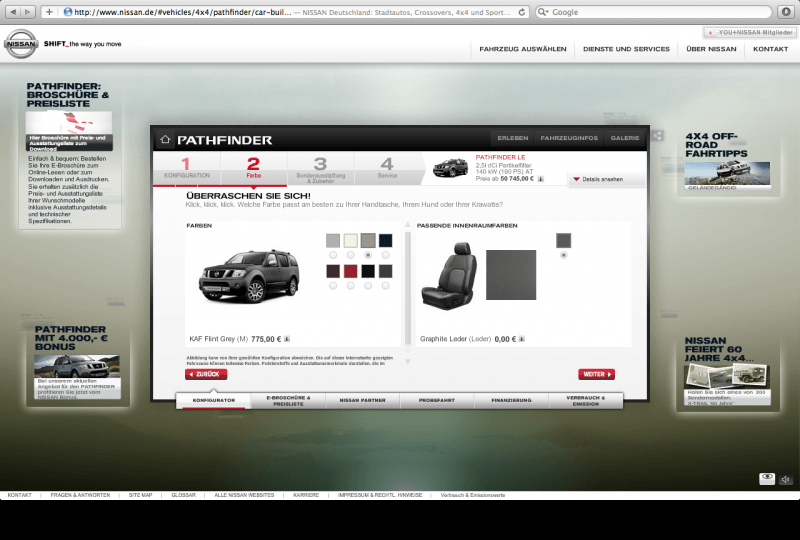This screenshot has height=540, width=800.
Task: Click the browser URL address field
Action: [x=293, y=12]
